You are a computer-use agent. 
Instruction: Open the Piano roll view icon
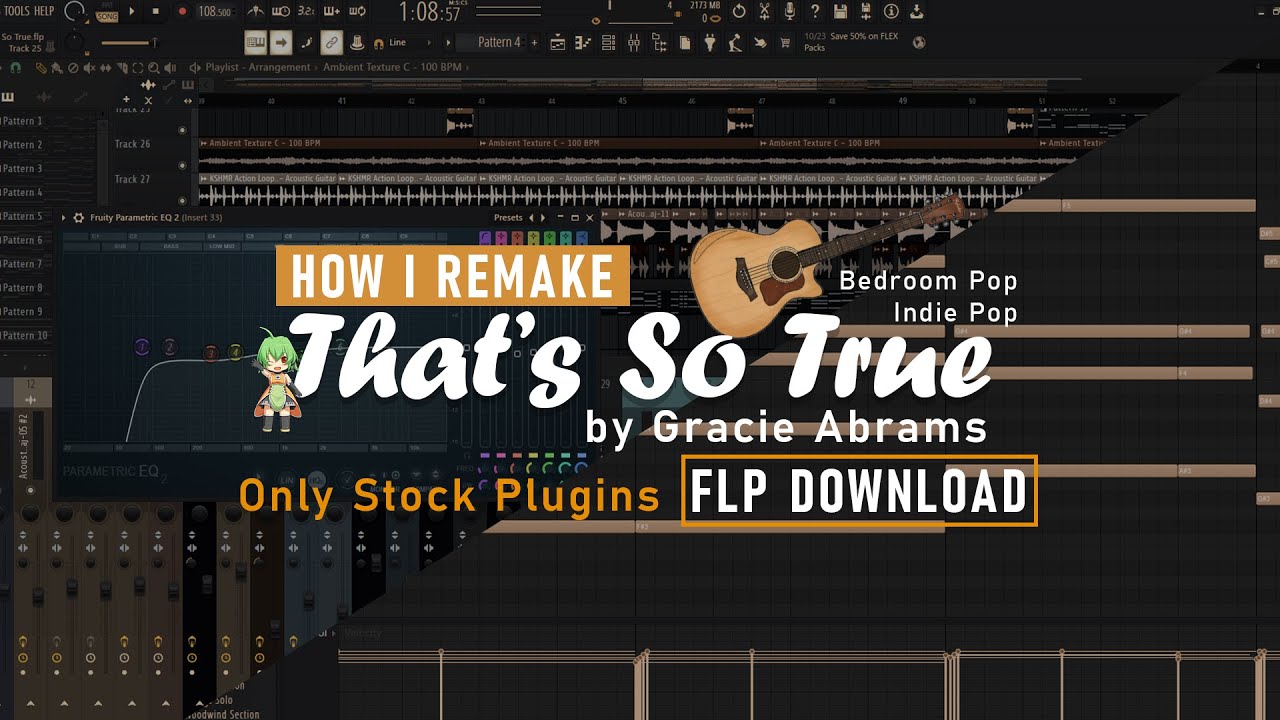click(x=583, y=43)
